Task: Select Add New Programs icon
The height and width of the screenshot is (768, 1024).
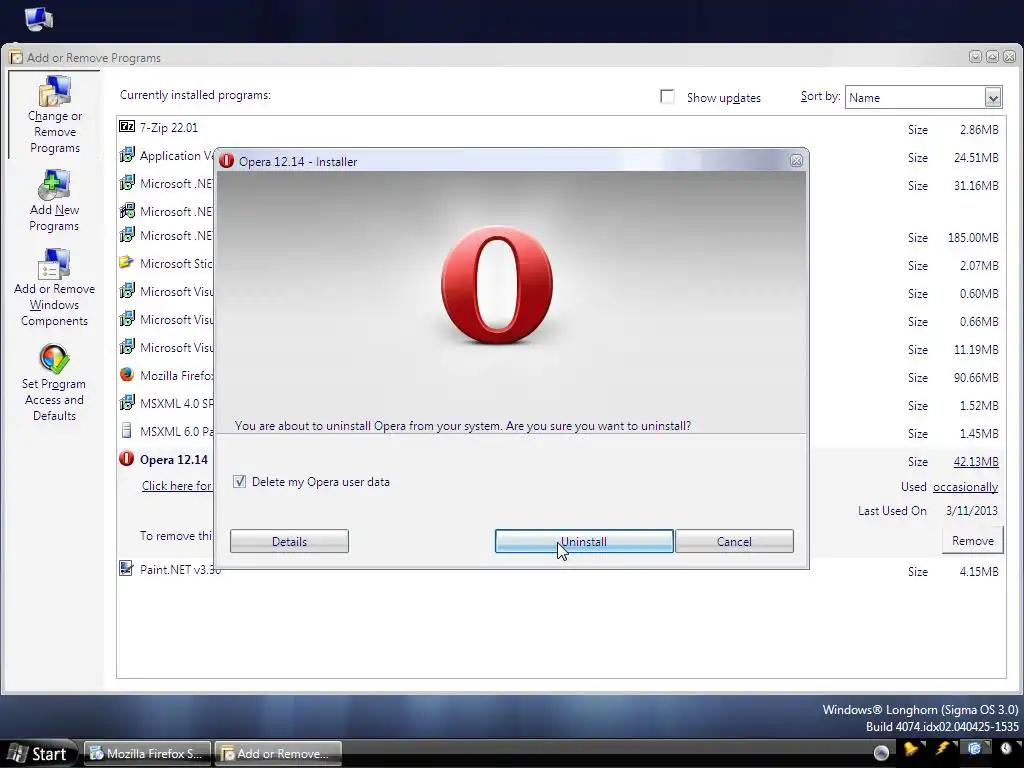Action: tap(55, 185)
